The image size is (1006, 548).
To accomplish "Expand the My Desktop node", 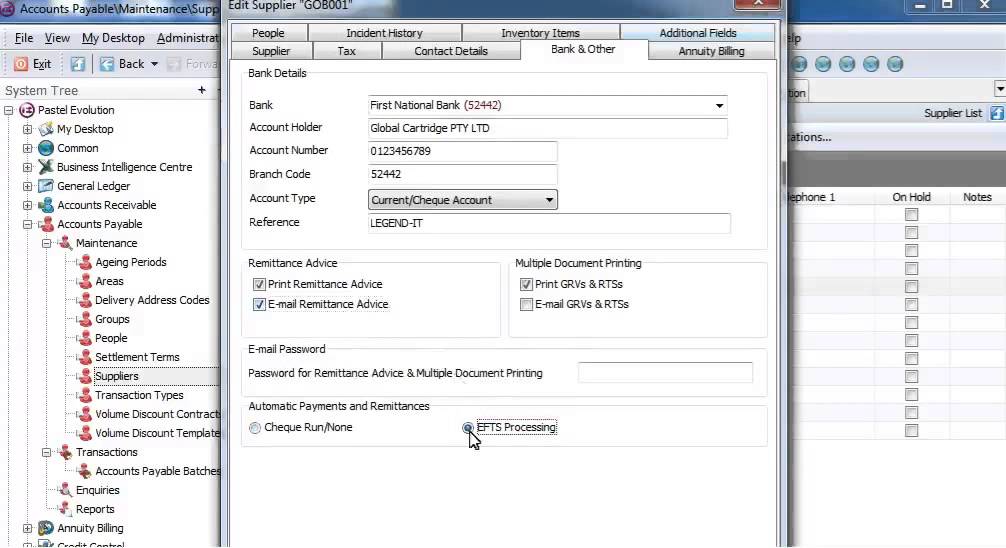I will point(28,129).
